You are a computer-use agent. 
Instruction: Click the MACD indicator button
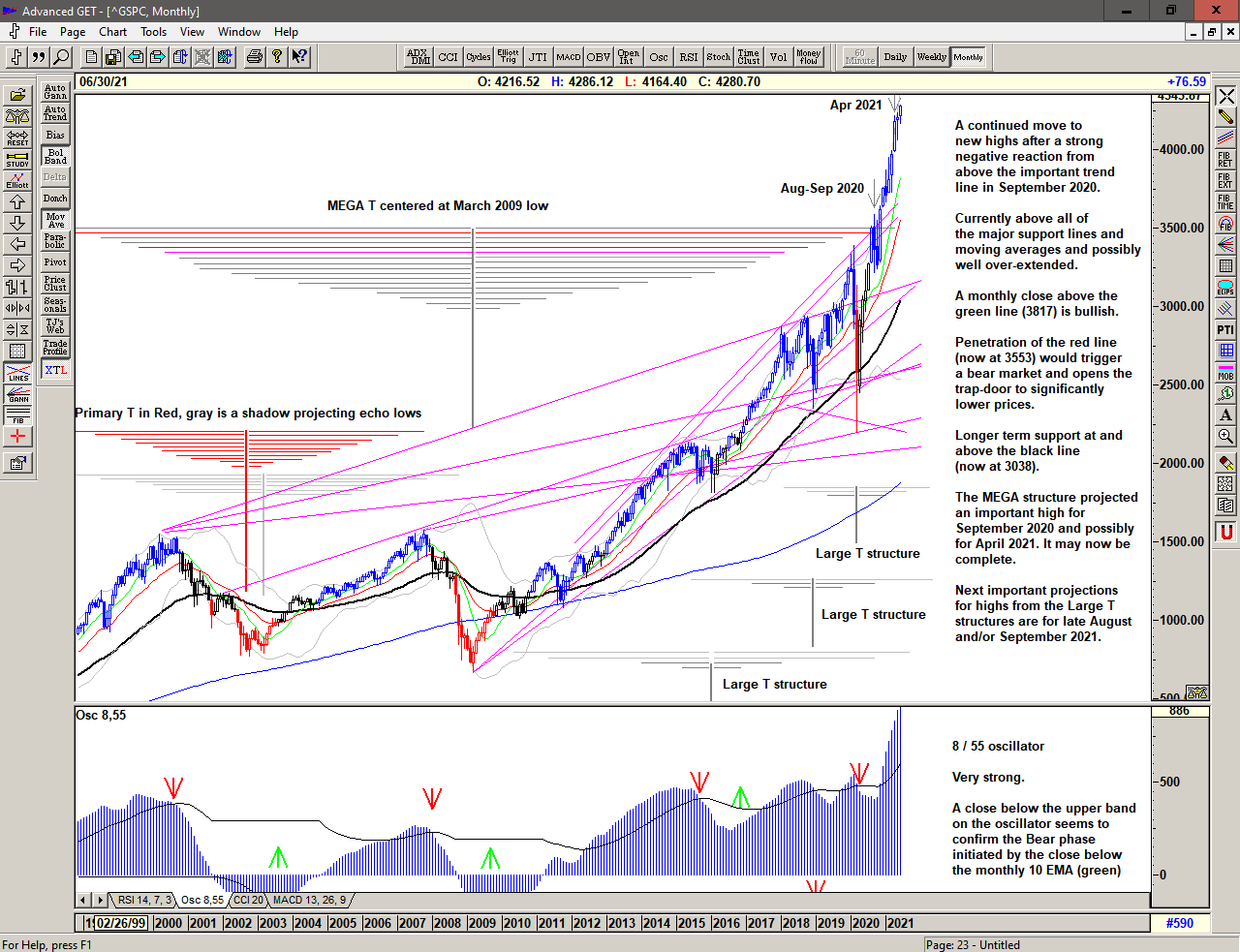(569, 57)
